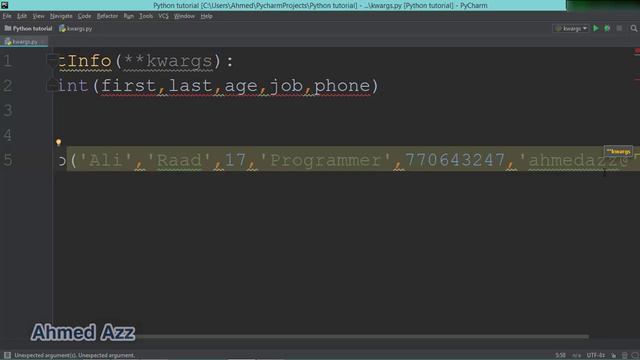Open the Tools menu
Image resolution: width=640 pixels, height=360 pixels.
[x=146, y=16]
